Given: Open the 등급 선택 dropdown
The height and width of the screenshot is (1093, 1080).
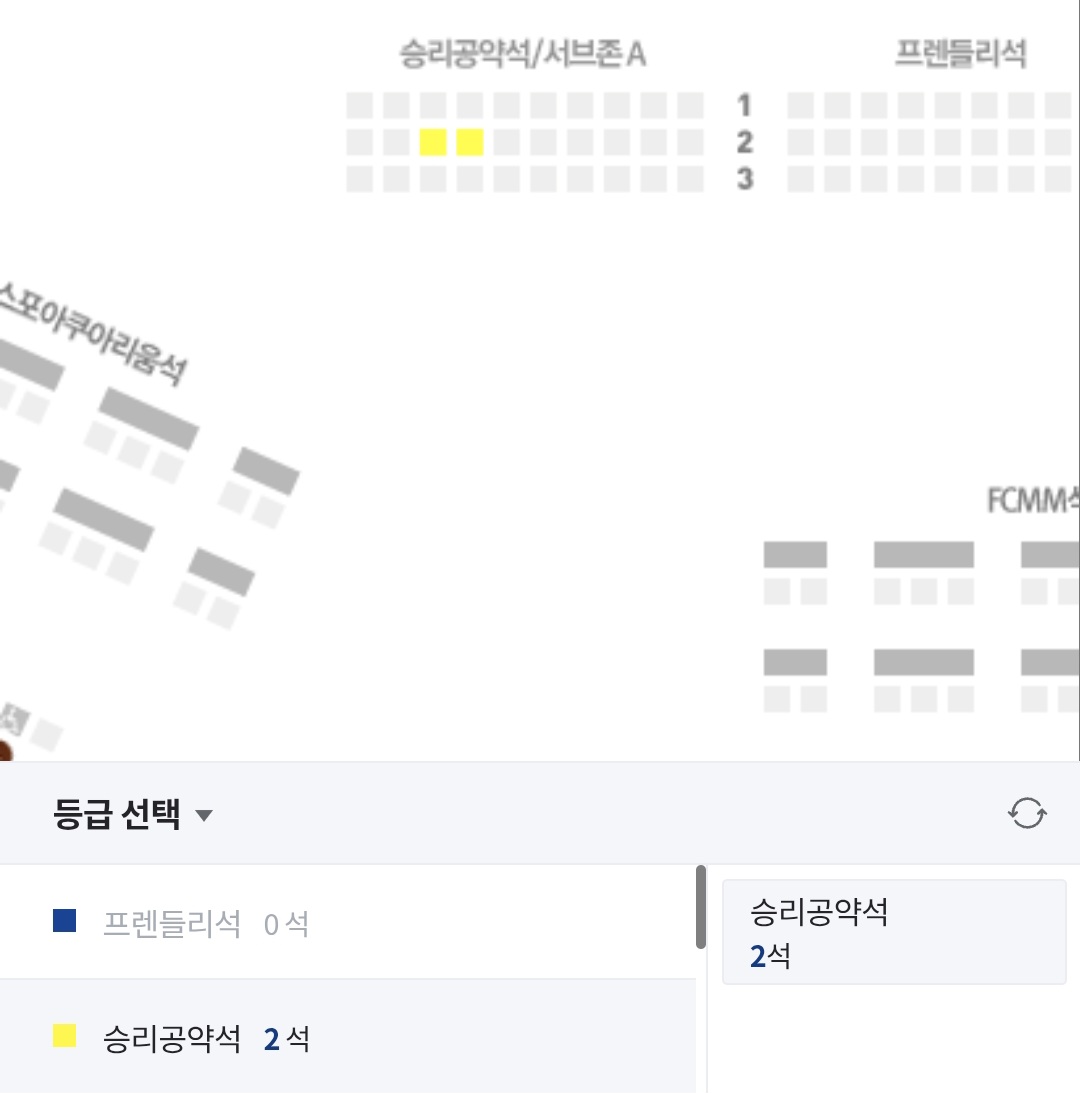Looking at the screenshot, I should coord(117,815).
